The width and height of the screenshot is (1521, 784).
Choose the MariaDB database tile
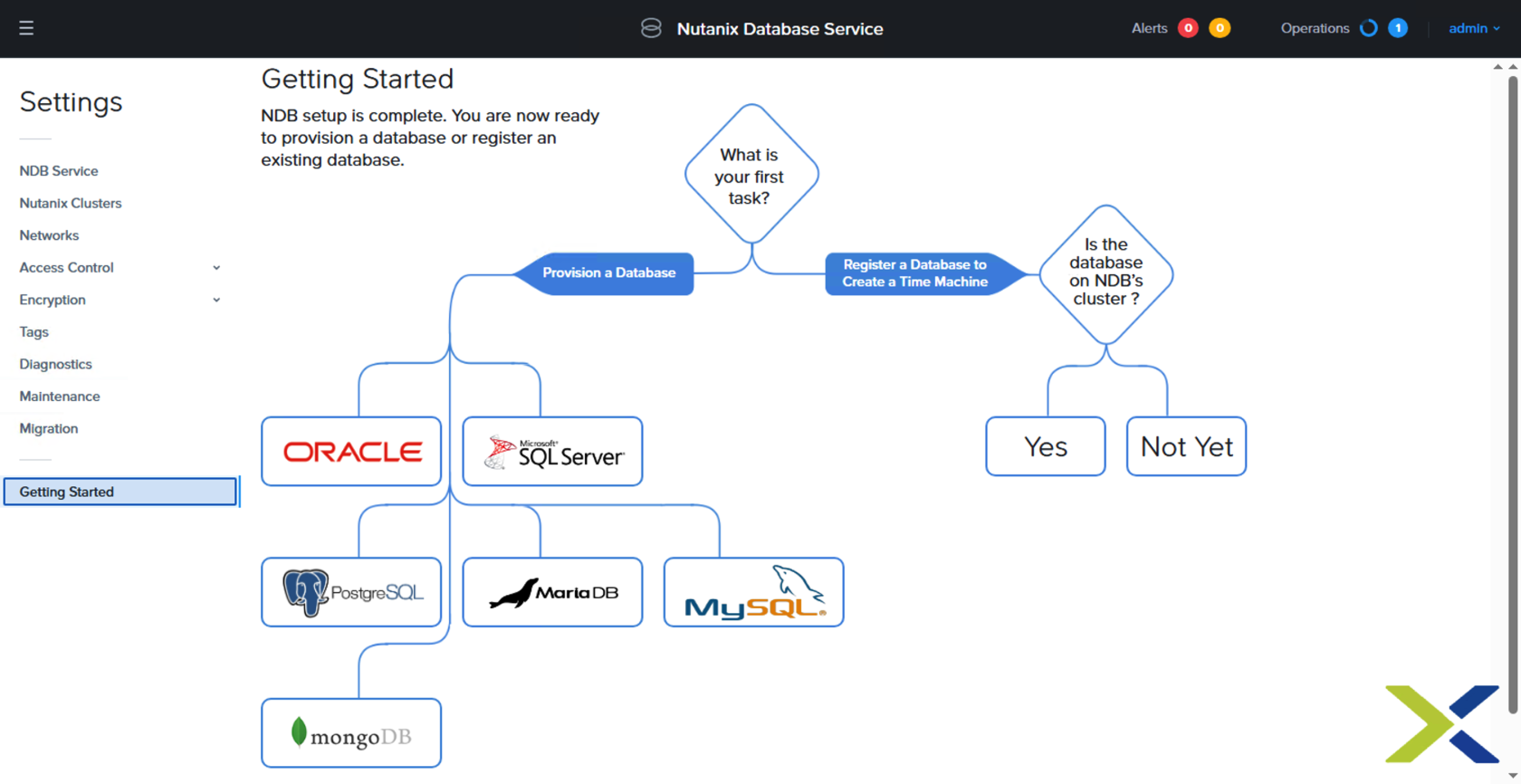552,592
